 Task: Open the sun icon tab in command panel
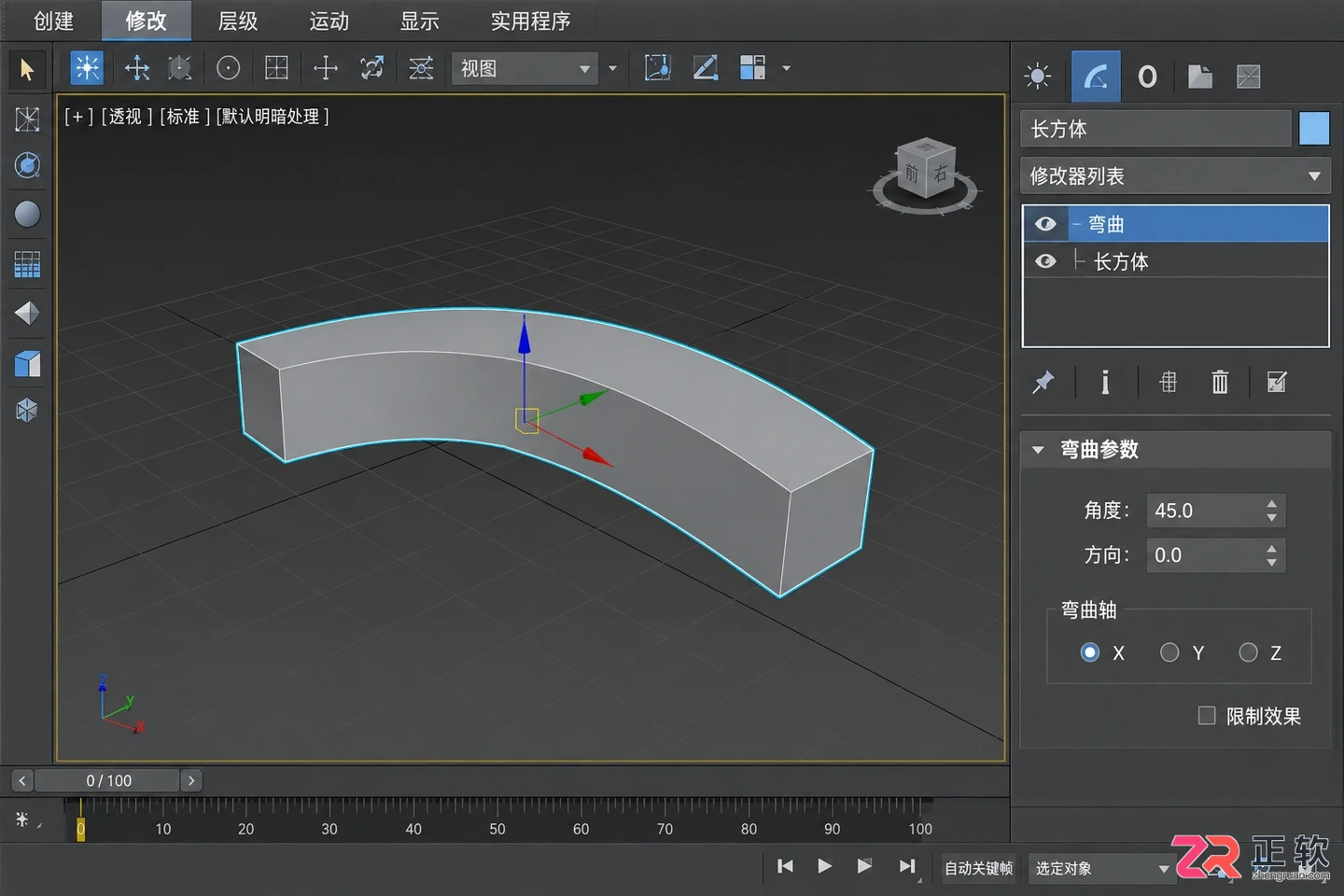[x=1038, y=77]
